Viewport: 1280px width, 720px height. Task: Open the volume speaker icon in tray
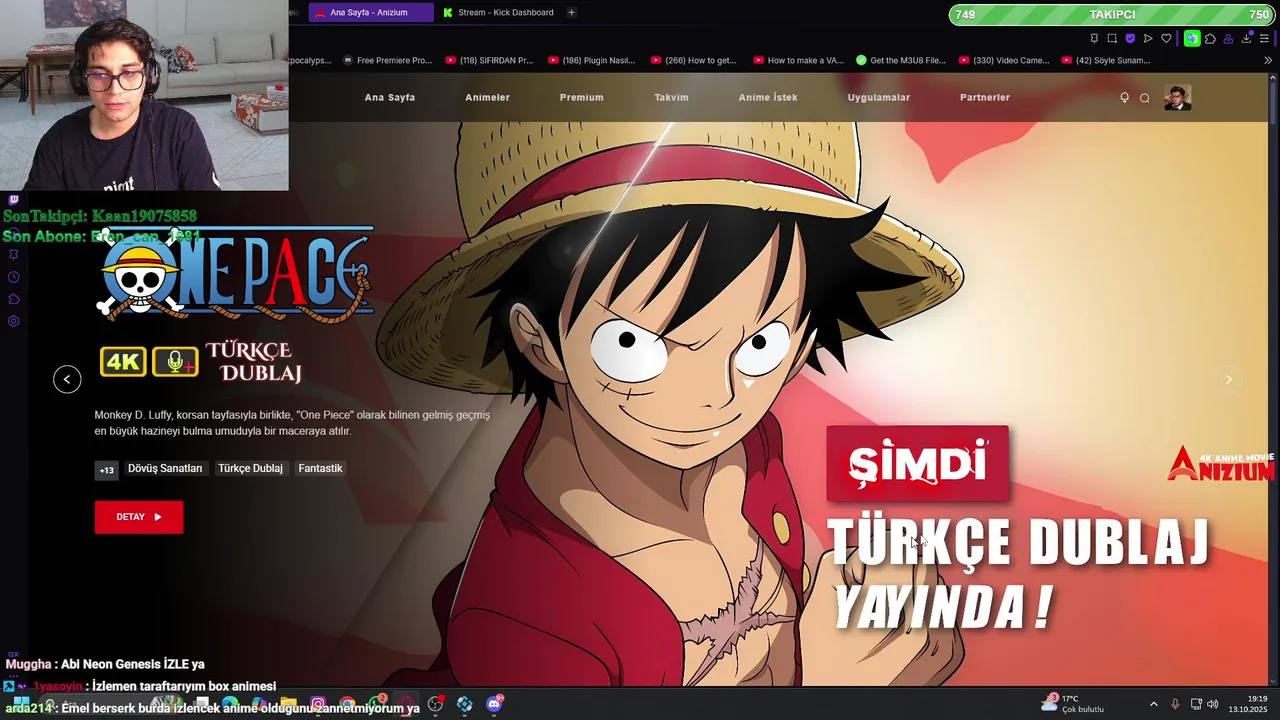click(x=1213, y=704)
